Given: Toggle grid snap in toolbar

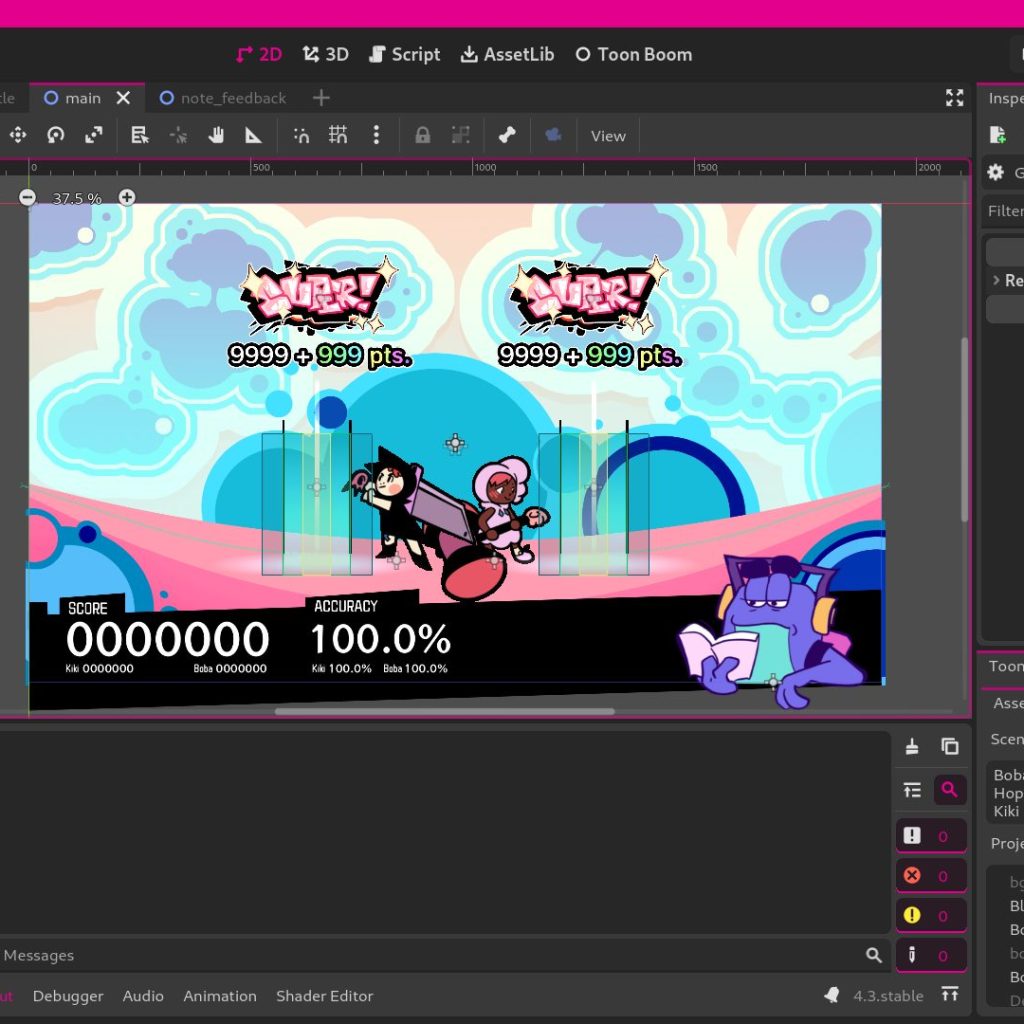Looking at the screenshot, I should (338, 135).
